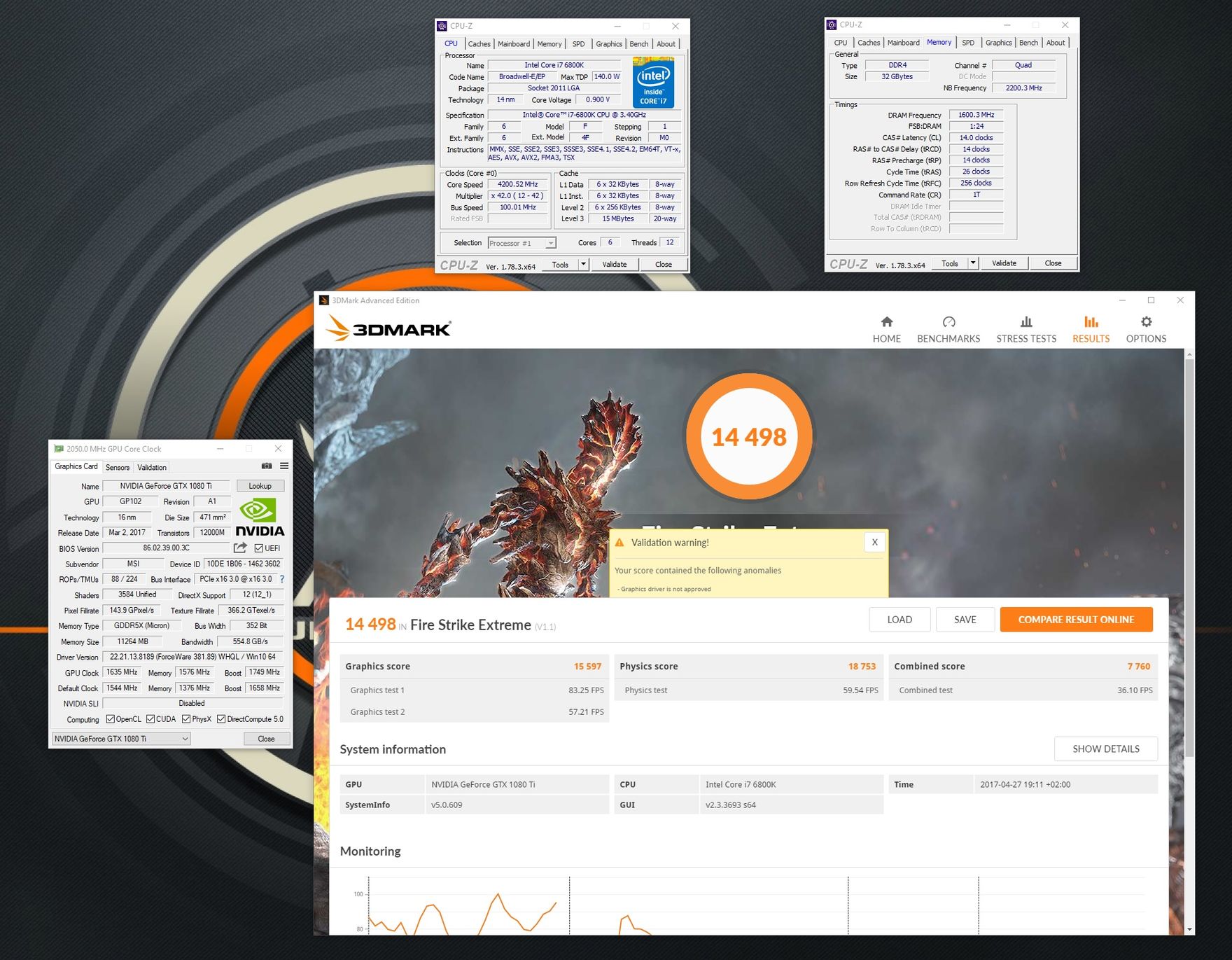Click the GPU-Z Driver Version field

tap(192, 657)
